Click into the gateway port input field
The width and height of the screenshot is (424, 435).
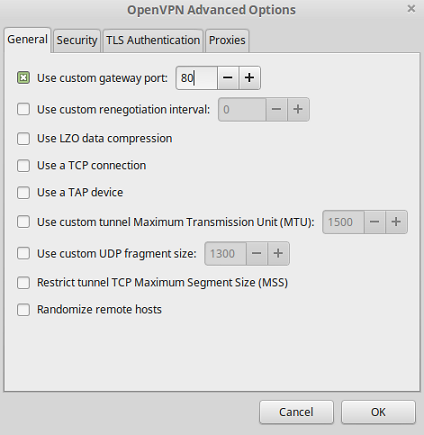[x=197, y=78]
